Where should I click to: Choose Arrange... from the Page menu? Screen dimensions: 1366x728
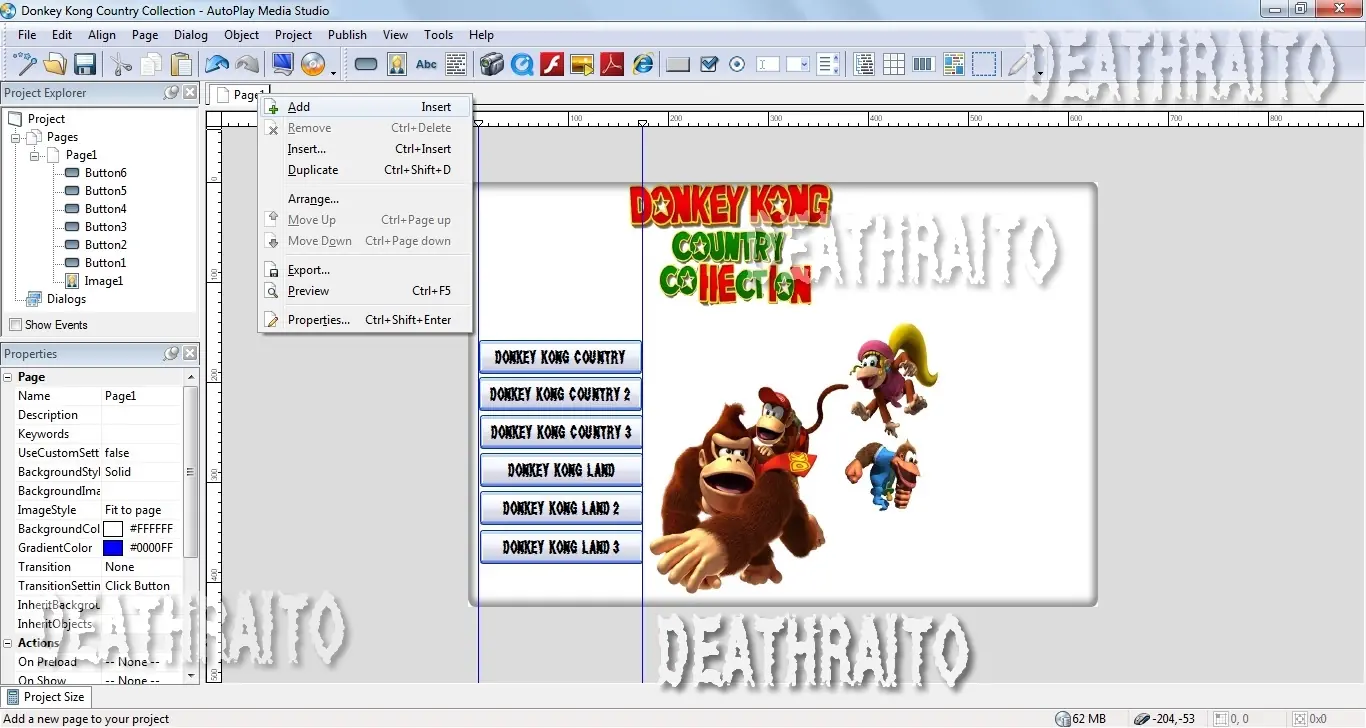(364, 199)
